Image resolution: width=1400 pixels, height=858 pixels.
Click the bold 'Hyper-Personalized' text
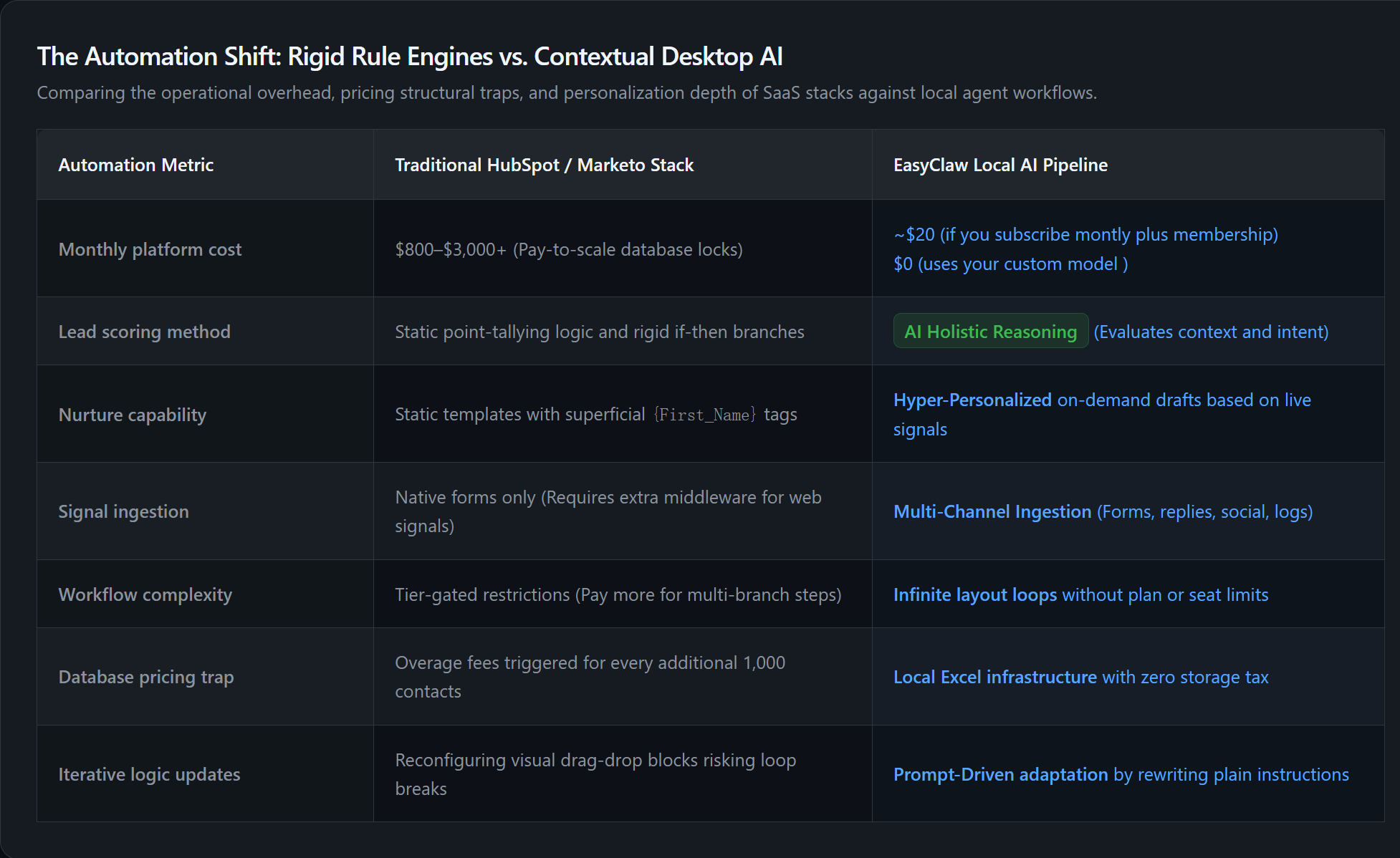click(972, 400)
